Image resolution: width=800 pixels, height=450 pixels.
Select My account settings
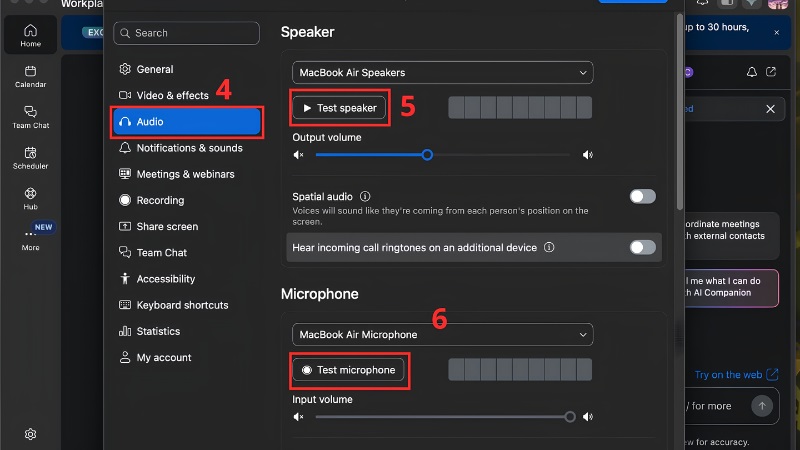[x=186, y=358]
